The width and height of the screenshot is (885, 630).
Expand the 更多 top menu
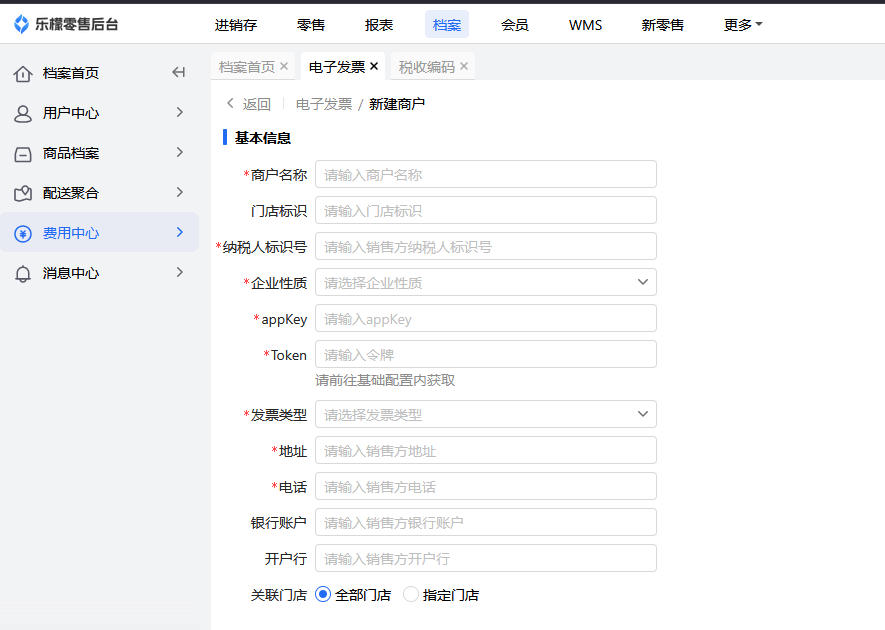pyautogui.click(x=742, y=25)
